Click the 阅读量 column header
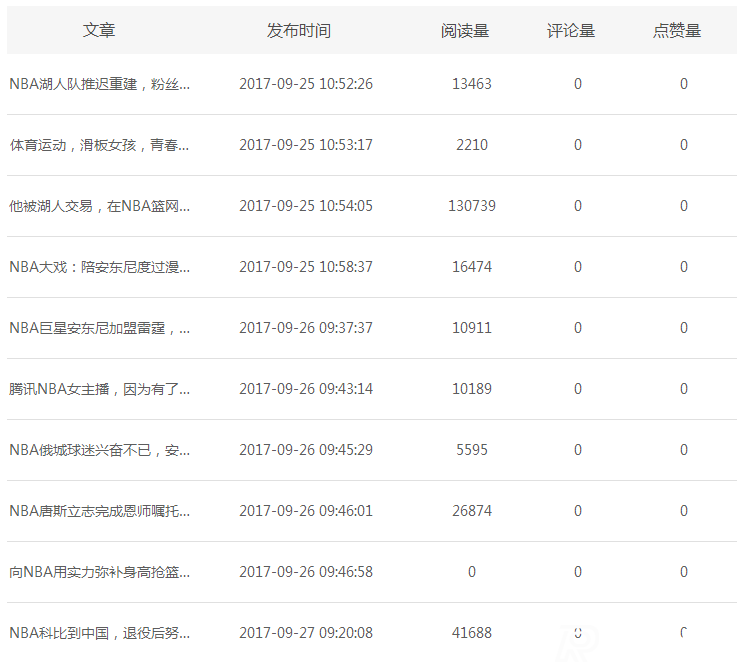741x663 pixels. click(465, 31)
